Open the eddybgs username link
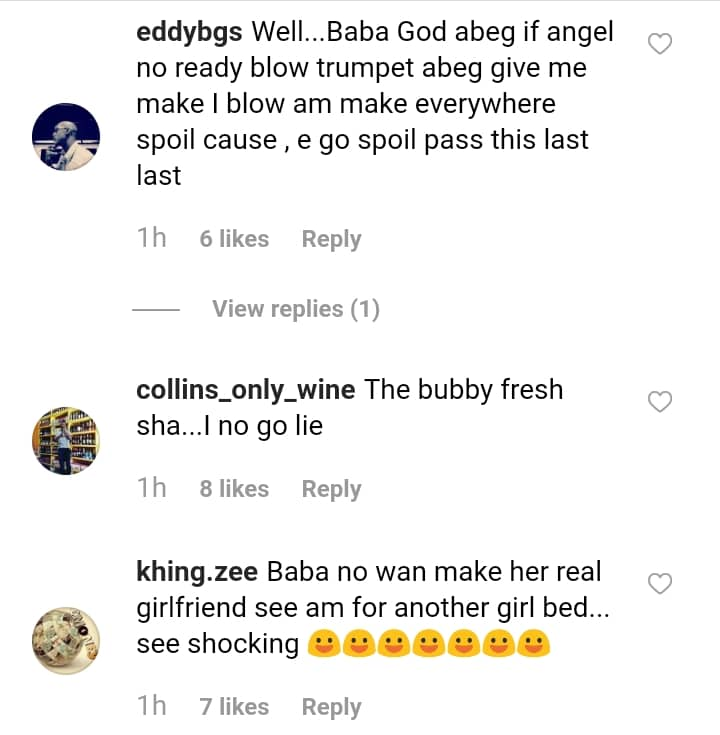This screenshot has height=735, width=720. point(189,32)
